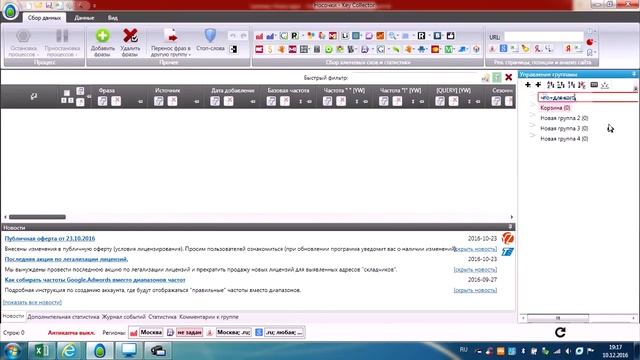This screenshot has width=640, height=360.
Task: Open the Дополнительная статистика bottom tab
Action: 63,317
